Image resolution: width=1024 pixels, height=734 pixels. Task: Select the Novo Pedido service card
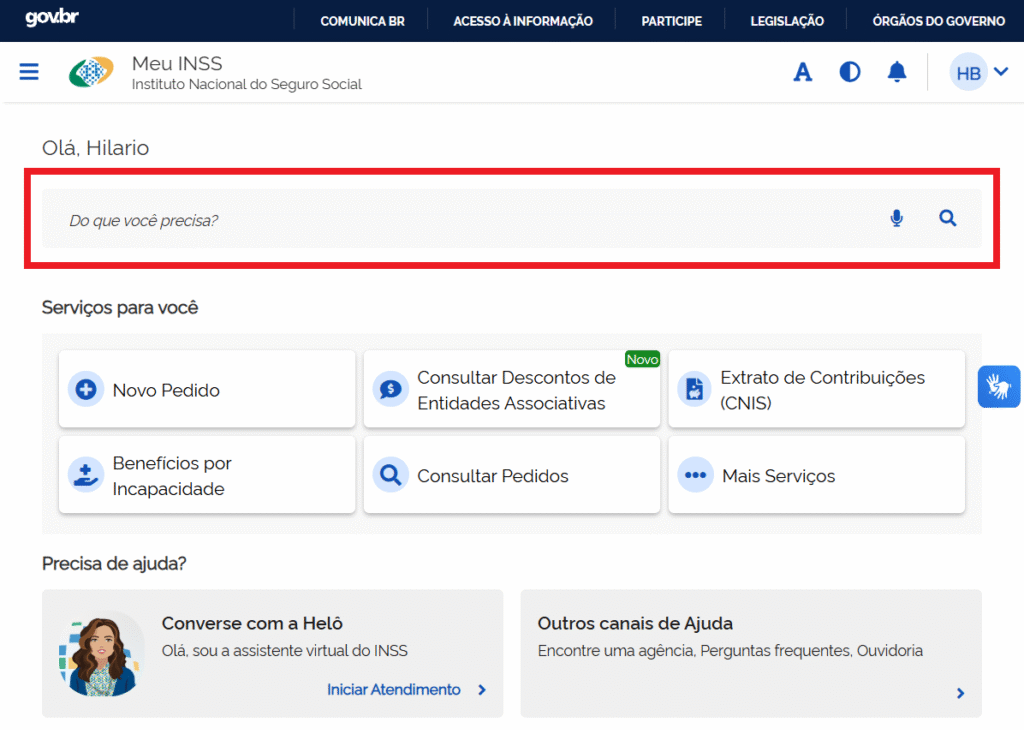[207, 390]
